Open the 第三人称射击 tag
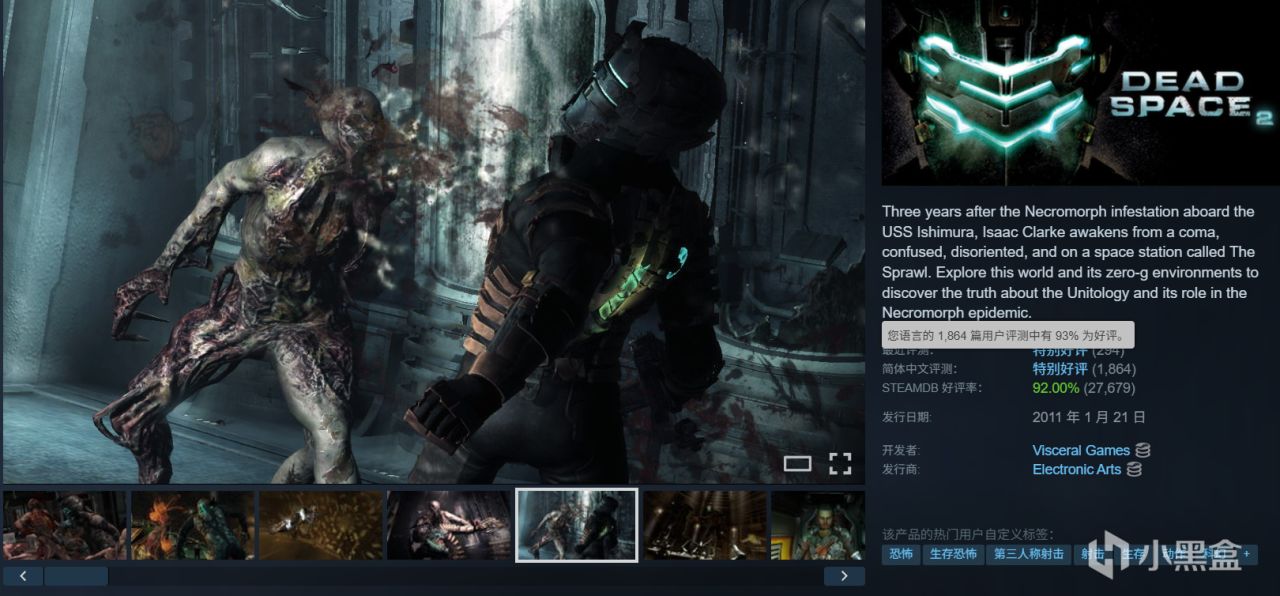Screen dimensions: 1280x596 pos(1029,554)
